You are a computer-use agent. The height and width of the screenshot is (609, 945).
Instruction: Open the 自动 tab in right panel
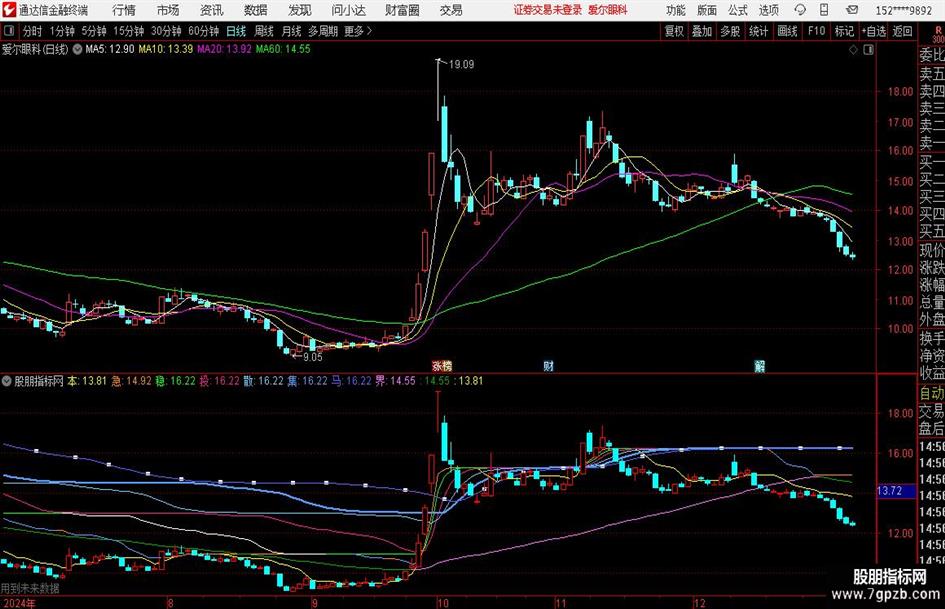click(932, 393)
